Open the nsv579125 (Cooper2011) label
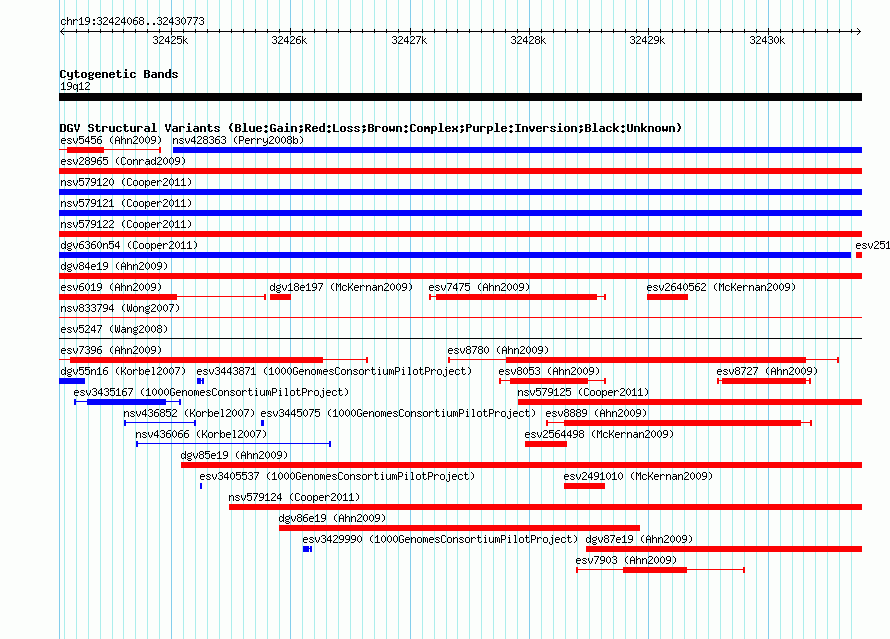This screenshot has width=890, height=639. click(583, 392)
